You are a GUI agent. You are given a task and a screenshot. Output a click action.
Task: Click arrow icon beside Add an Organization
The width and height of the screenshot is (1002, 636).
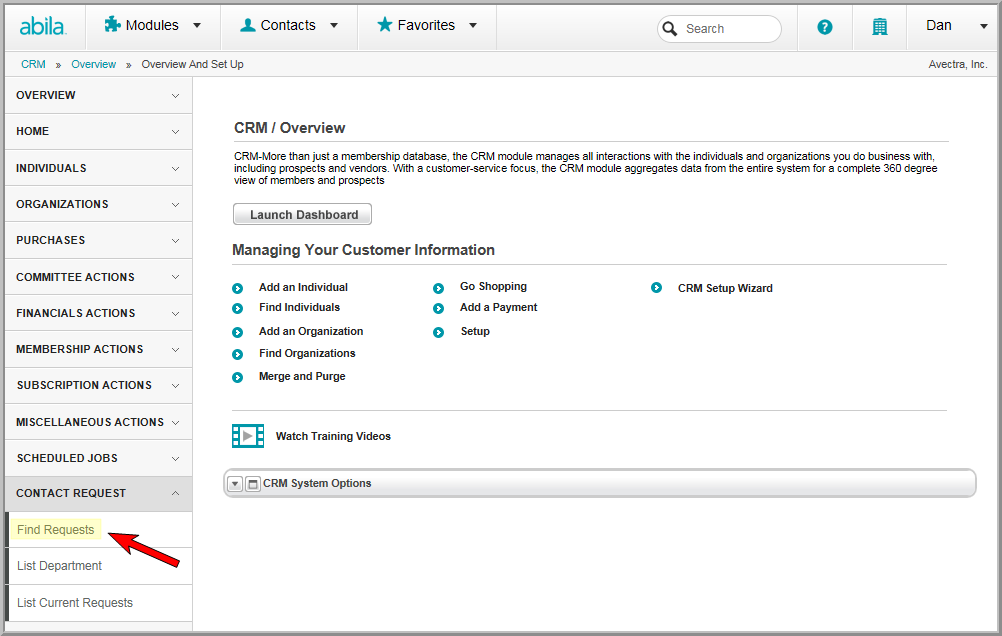pyautogui.click(x=238, y=332)
